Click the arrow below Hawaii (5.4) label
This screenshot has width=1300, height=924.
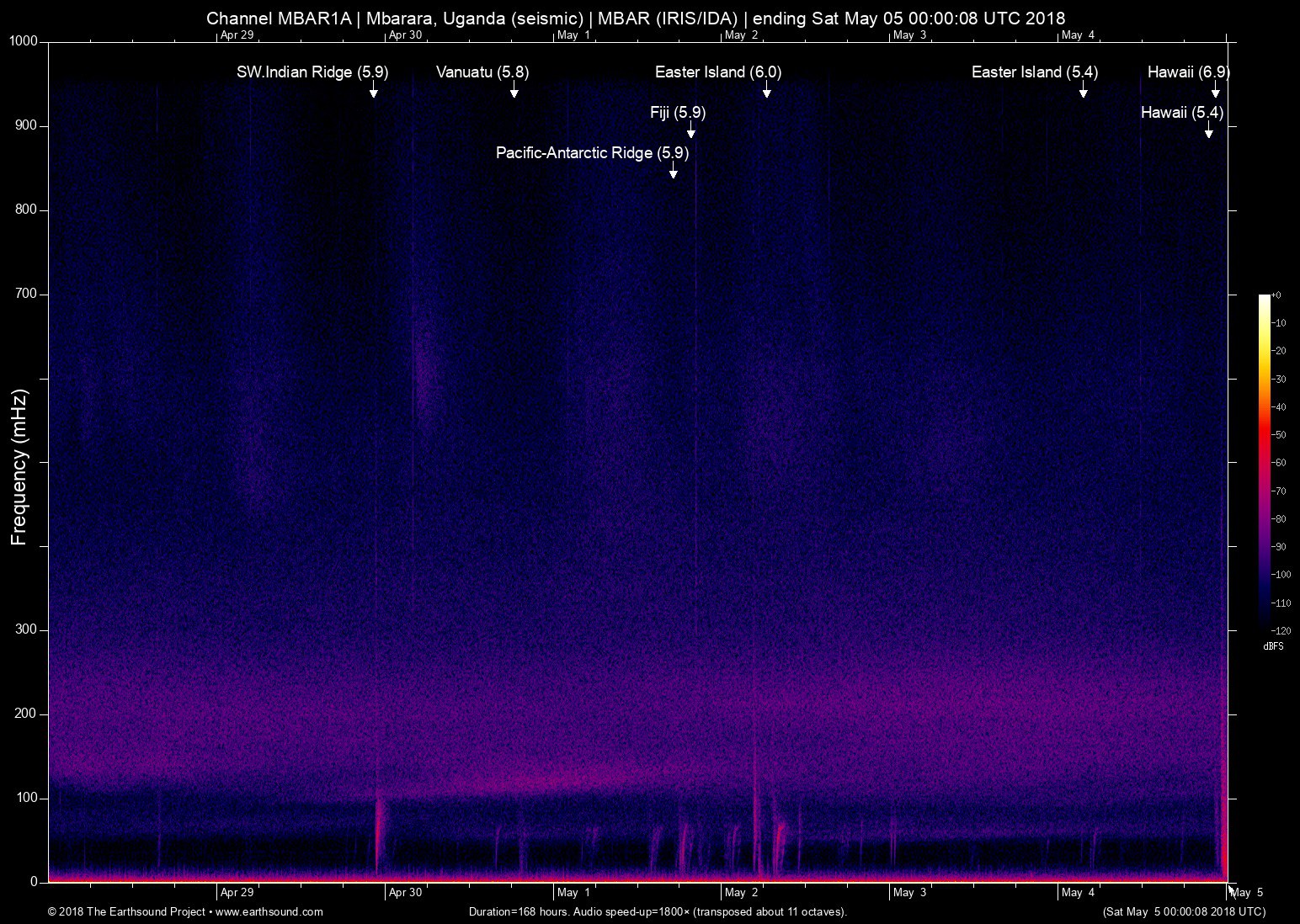click(1208, 130)
